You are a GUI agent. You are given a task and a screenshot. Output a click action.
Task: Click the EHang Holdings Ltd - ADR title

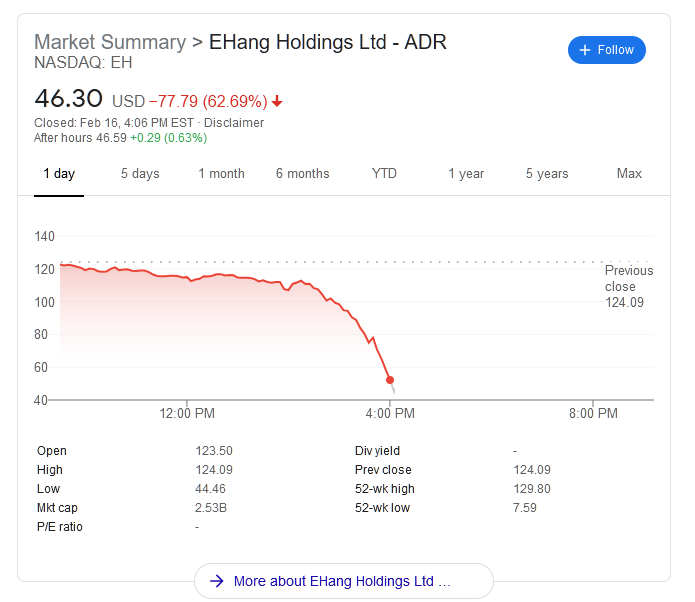click(327, 42)
